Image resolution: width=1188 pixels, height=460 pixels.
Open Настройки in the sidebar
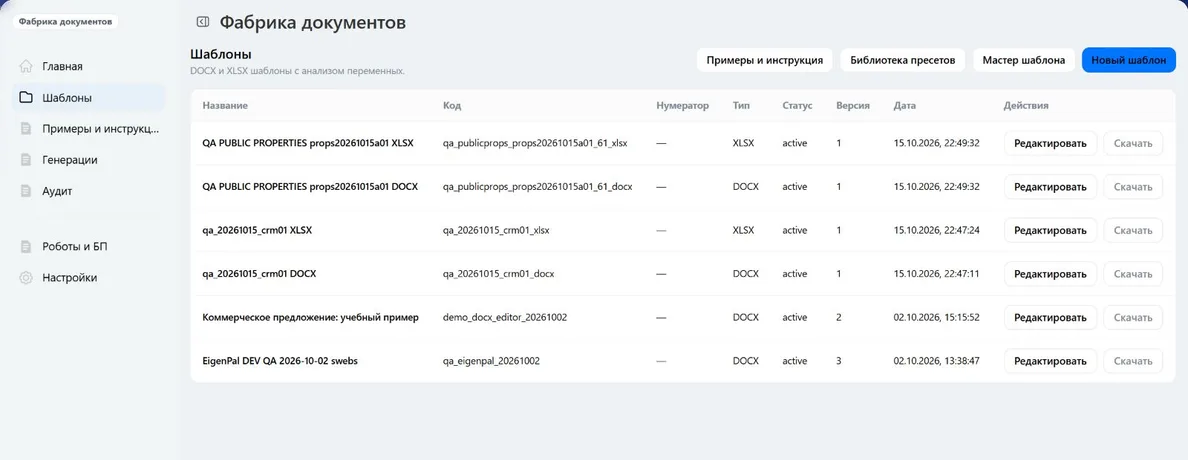(x=89, y=277)
